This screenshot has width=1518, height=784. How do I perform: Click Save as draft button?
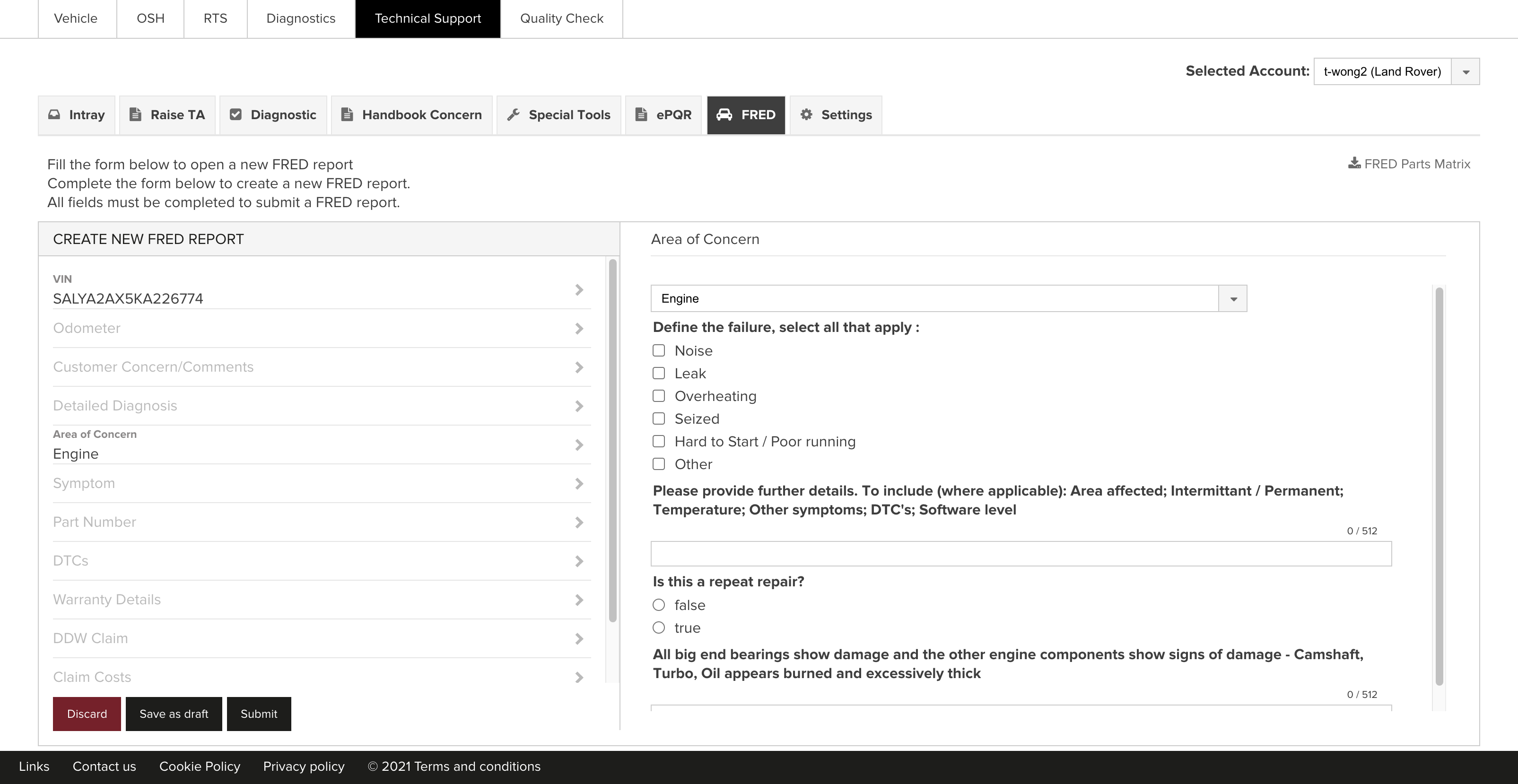pos(174,714)
